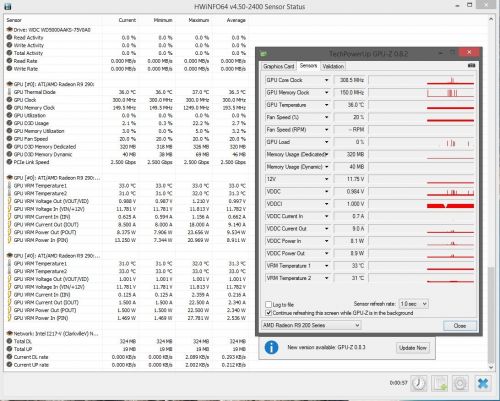The image size is (500, 401).
Task: Select the GPU D3D Memory Dedicated row
Action: tap(126, 146)
